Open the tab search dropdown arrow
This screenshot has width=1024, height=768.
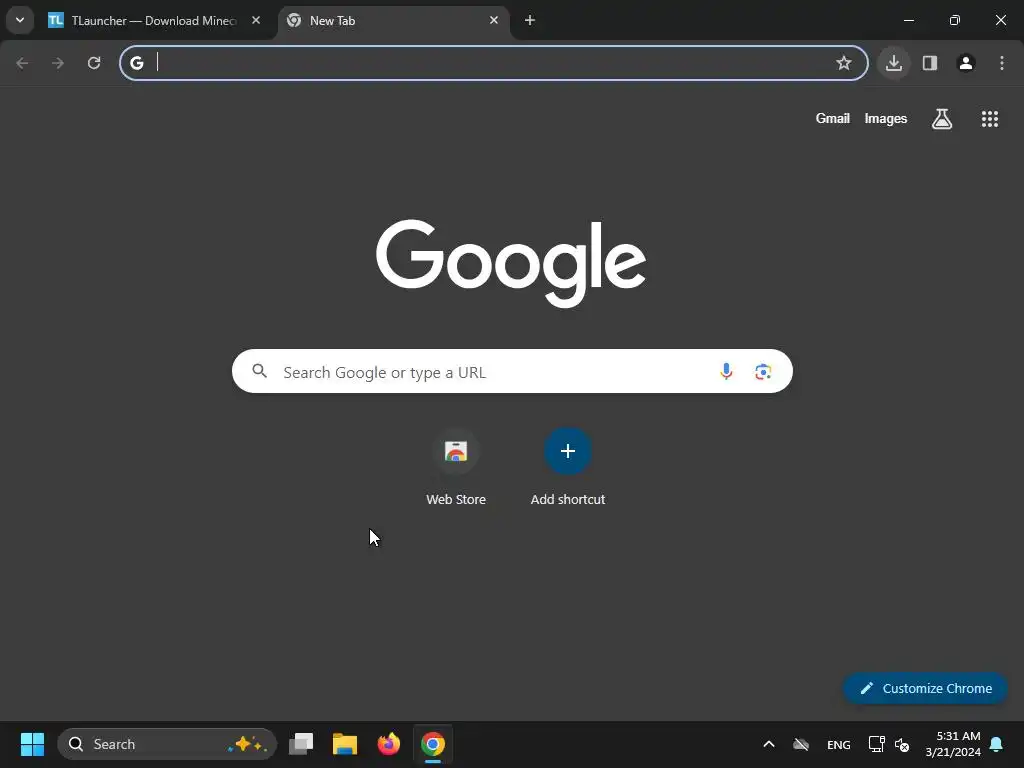[20, 20]
